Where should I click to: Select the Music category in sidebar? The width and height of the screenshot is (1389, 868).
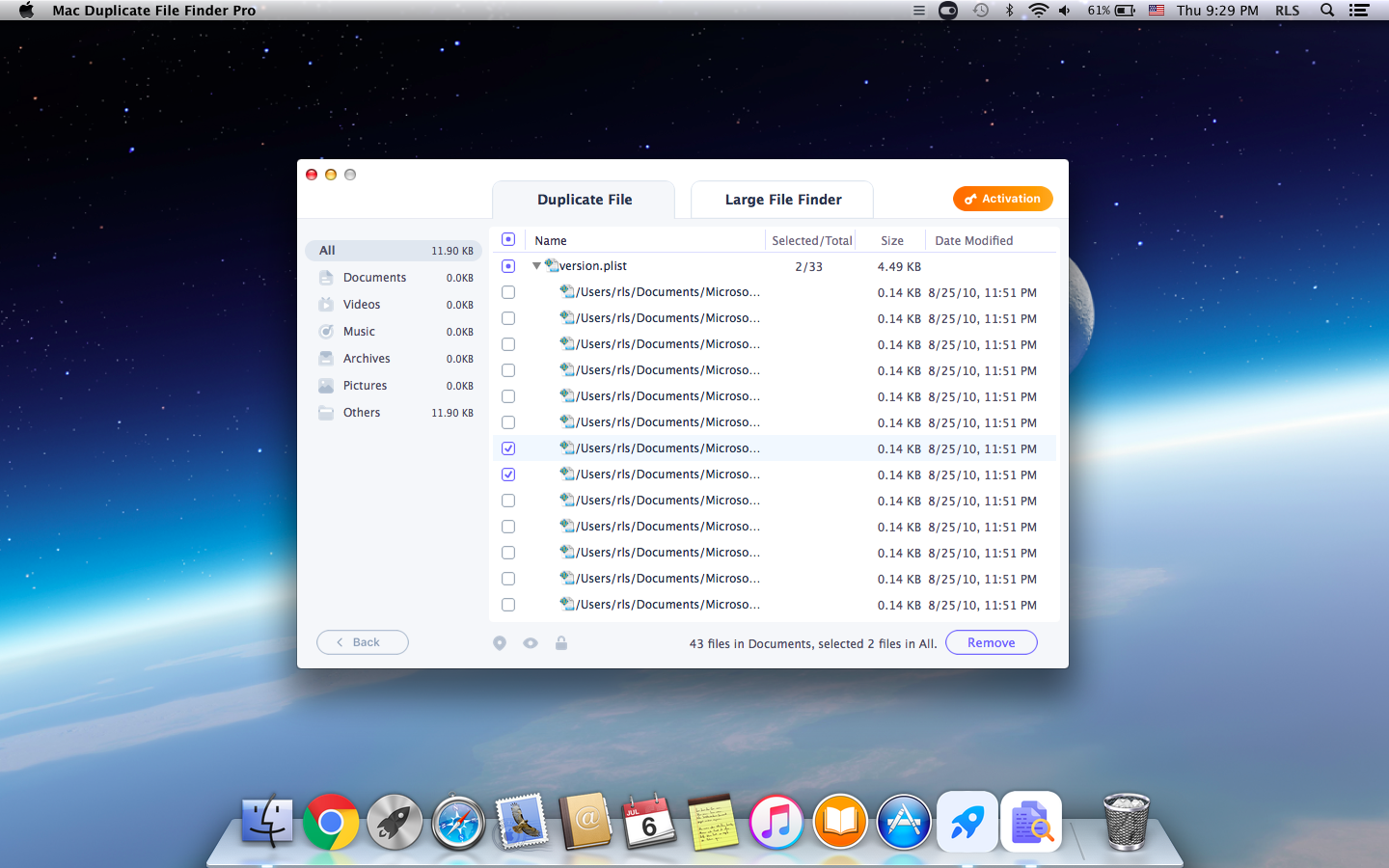359,332
